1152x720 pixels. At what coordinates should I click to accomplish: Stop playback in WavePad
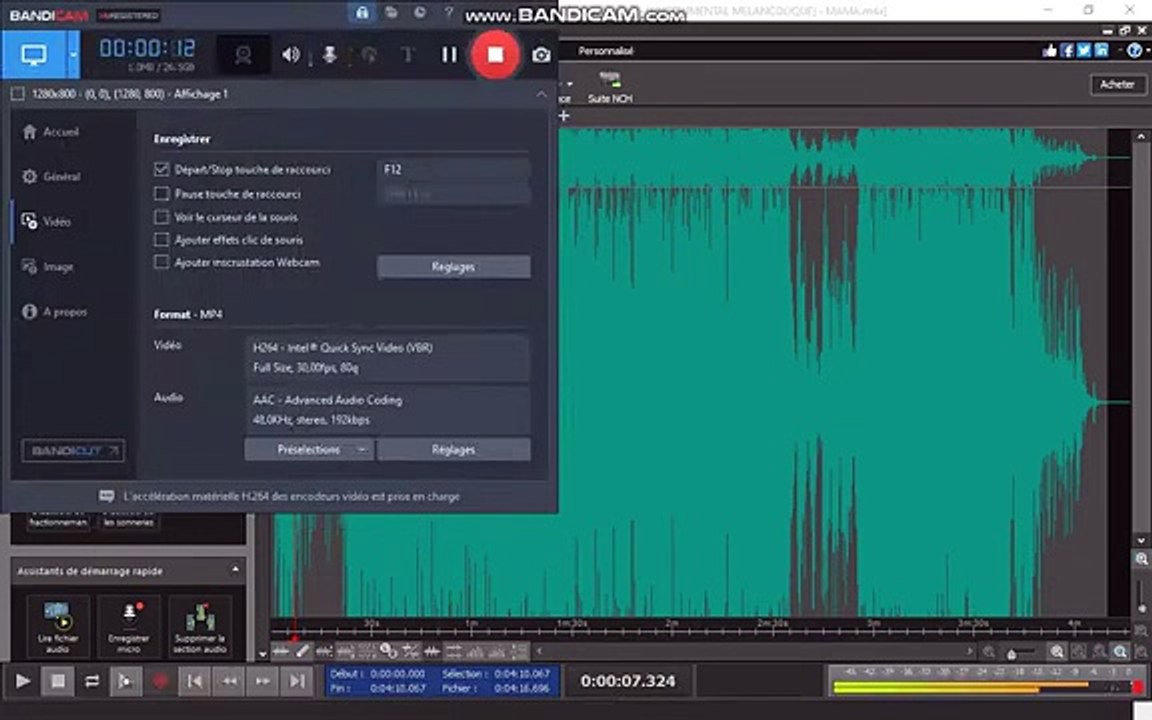click(57, 681)
